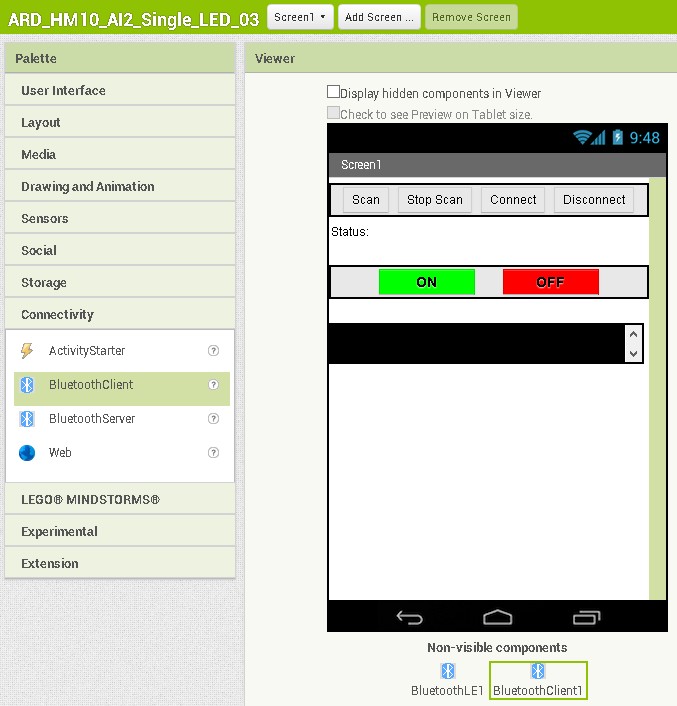
Task: Open help for ActivityStarter component
Action: click(213, 351)
